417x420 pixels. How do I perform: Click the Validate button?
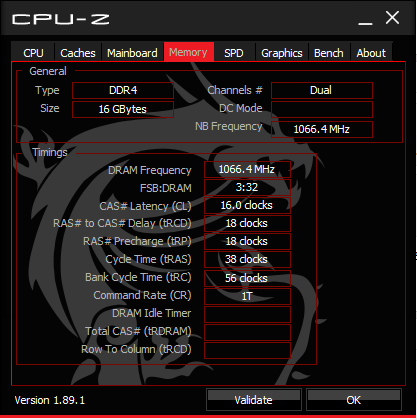click(254, 399)
